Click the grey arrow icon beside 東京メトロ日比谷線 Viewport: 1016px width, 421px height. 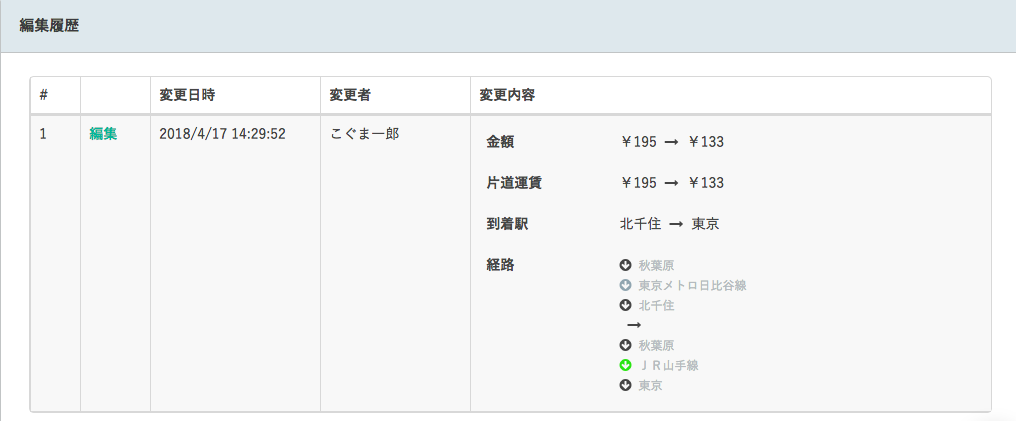tap(625, 285)
